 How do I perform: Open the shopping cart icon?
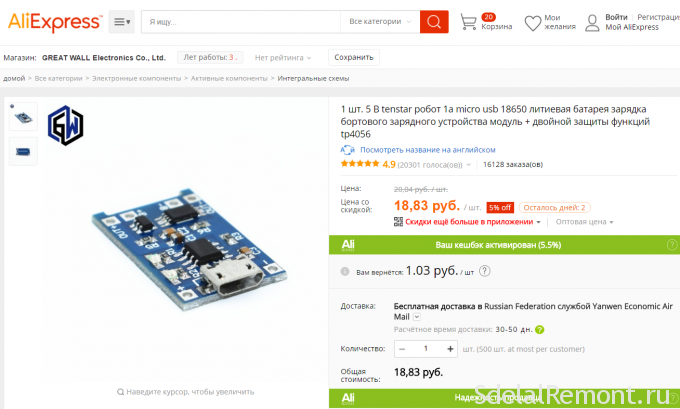[x=468, y=22]
